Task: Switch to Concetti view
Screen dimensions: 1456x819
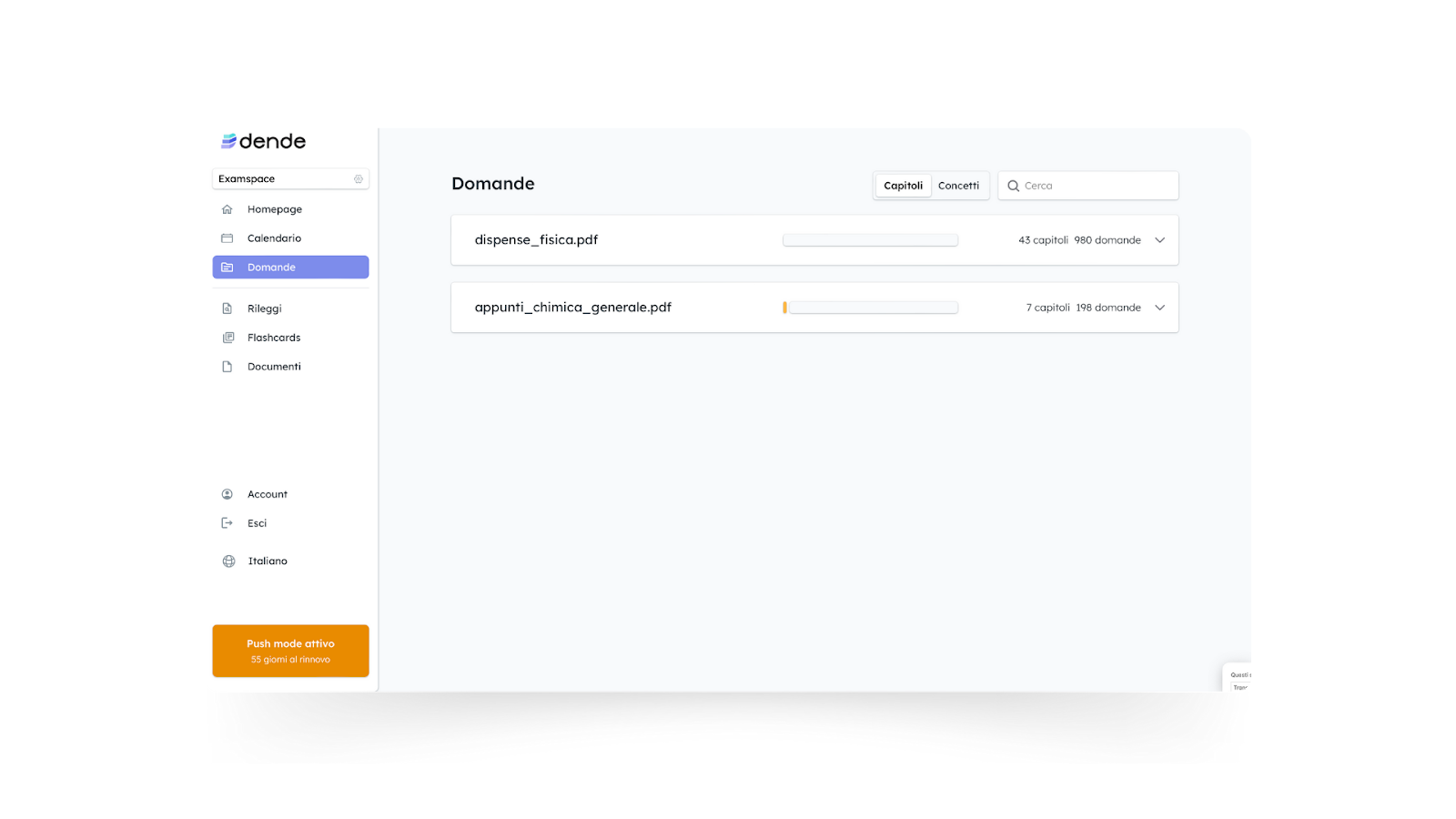Action: (x=958, y=186)
